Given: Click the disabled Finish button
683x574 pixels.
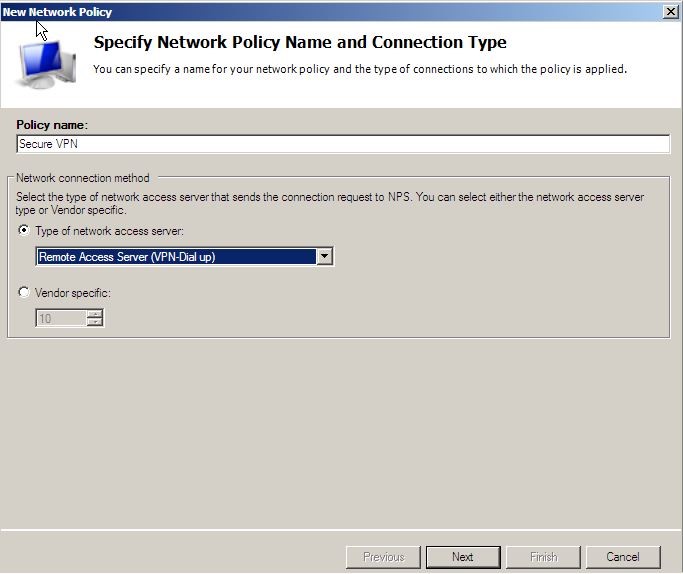Looking at the screenshot, I should pos(543,557).
